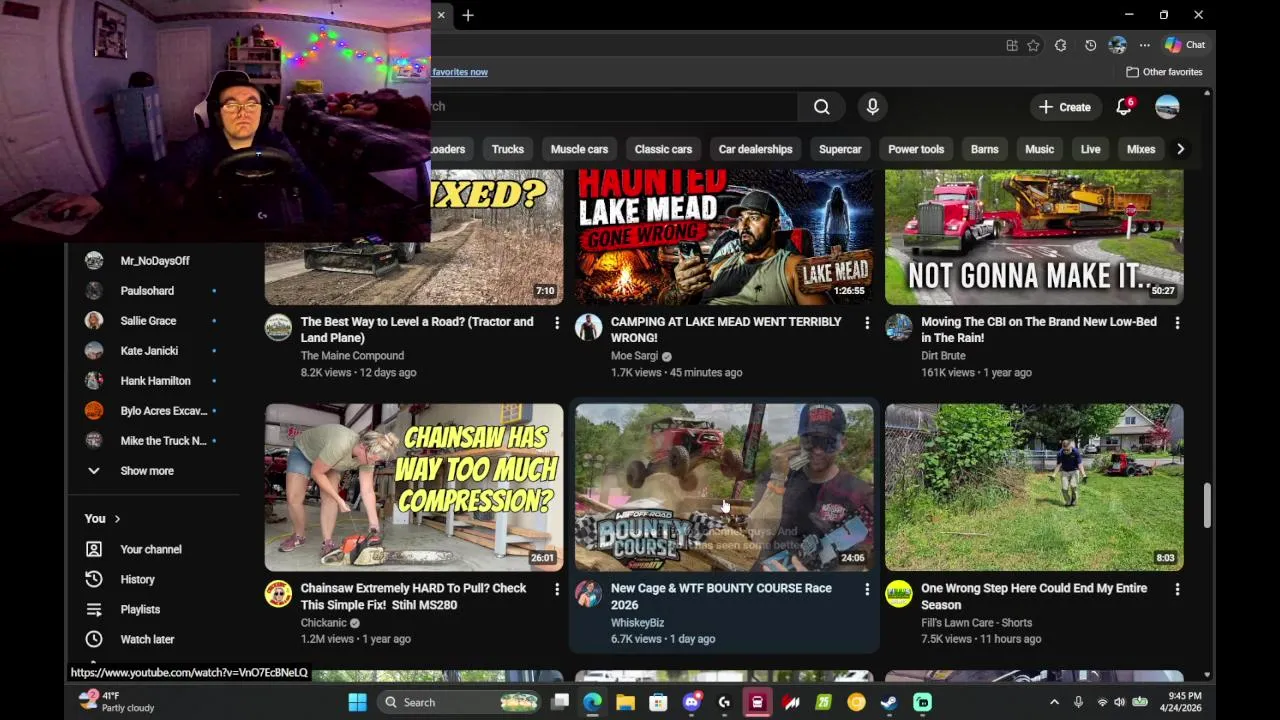Open more actions for Moving The CBI video
Viewport: 1280px width, 720px height.
(1177, 323)
